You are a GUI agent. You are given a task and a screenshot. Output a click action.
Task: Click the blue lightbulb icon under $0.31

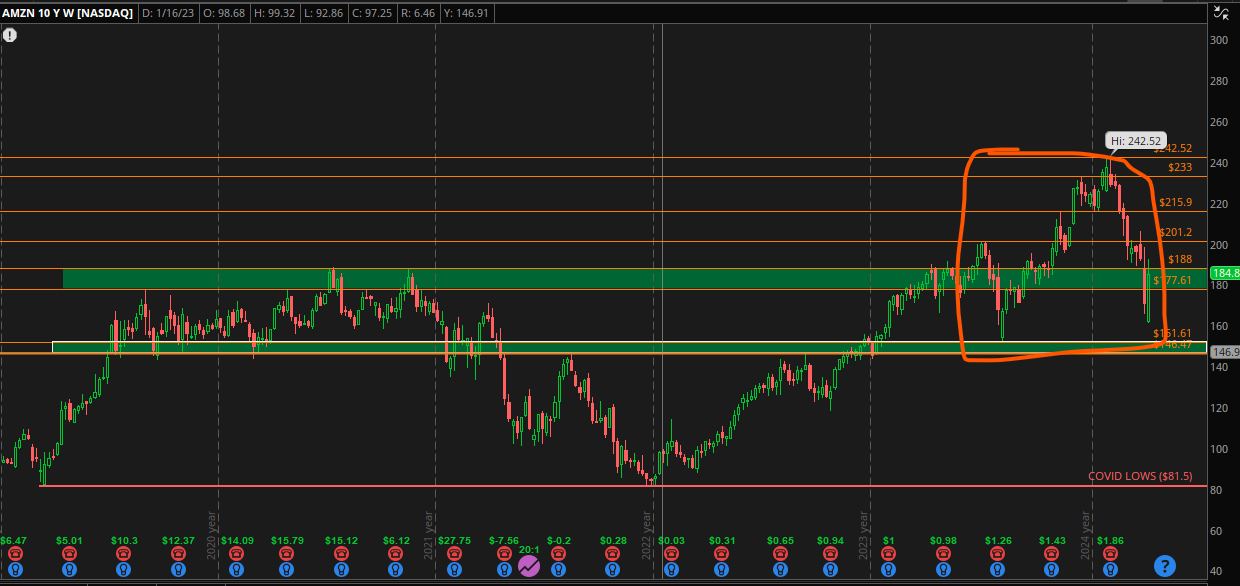pyautogui.click(x=721, y=568)
